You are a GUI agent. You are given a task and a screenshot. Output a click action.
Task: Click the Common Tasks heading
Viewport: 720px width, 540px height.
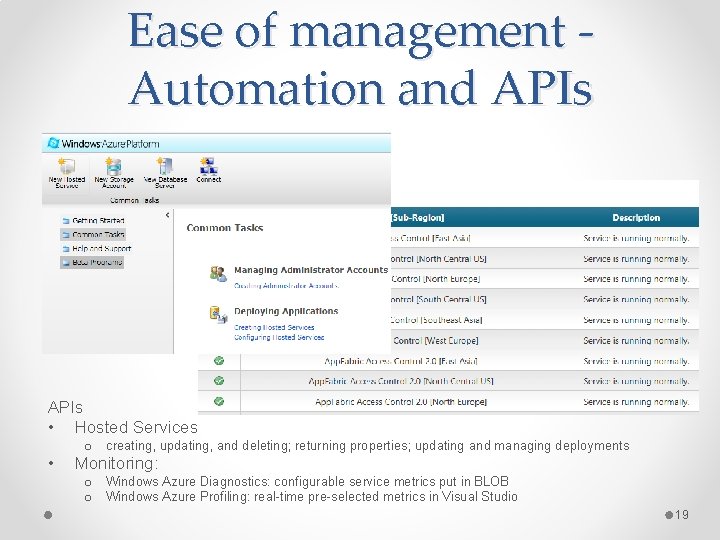pos(225,228)
